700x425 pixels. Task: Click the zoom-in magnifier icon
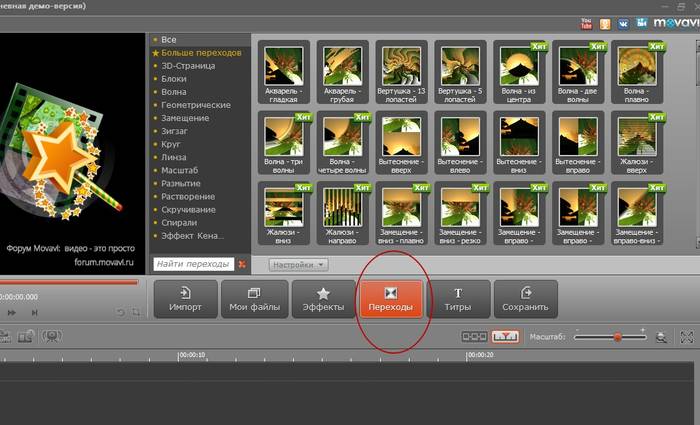click(661, 338)
